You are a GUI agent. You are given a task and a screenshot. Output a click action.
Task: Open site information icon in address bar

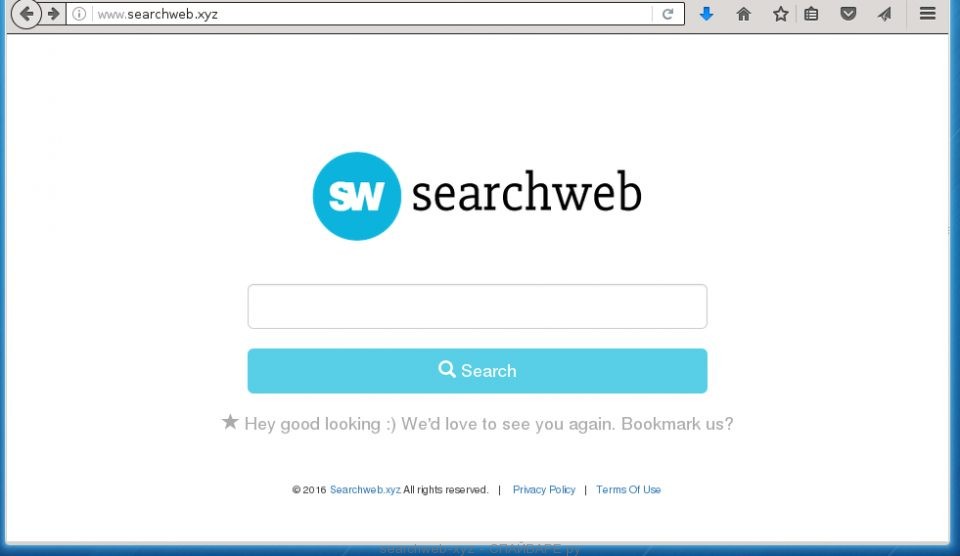click(79, 13)
